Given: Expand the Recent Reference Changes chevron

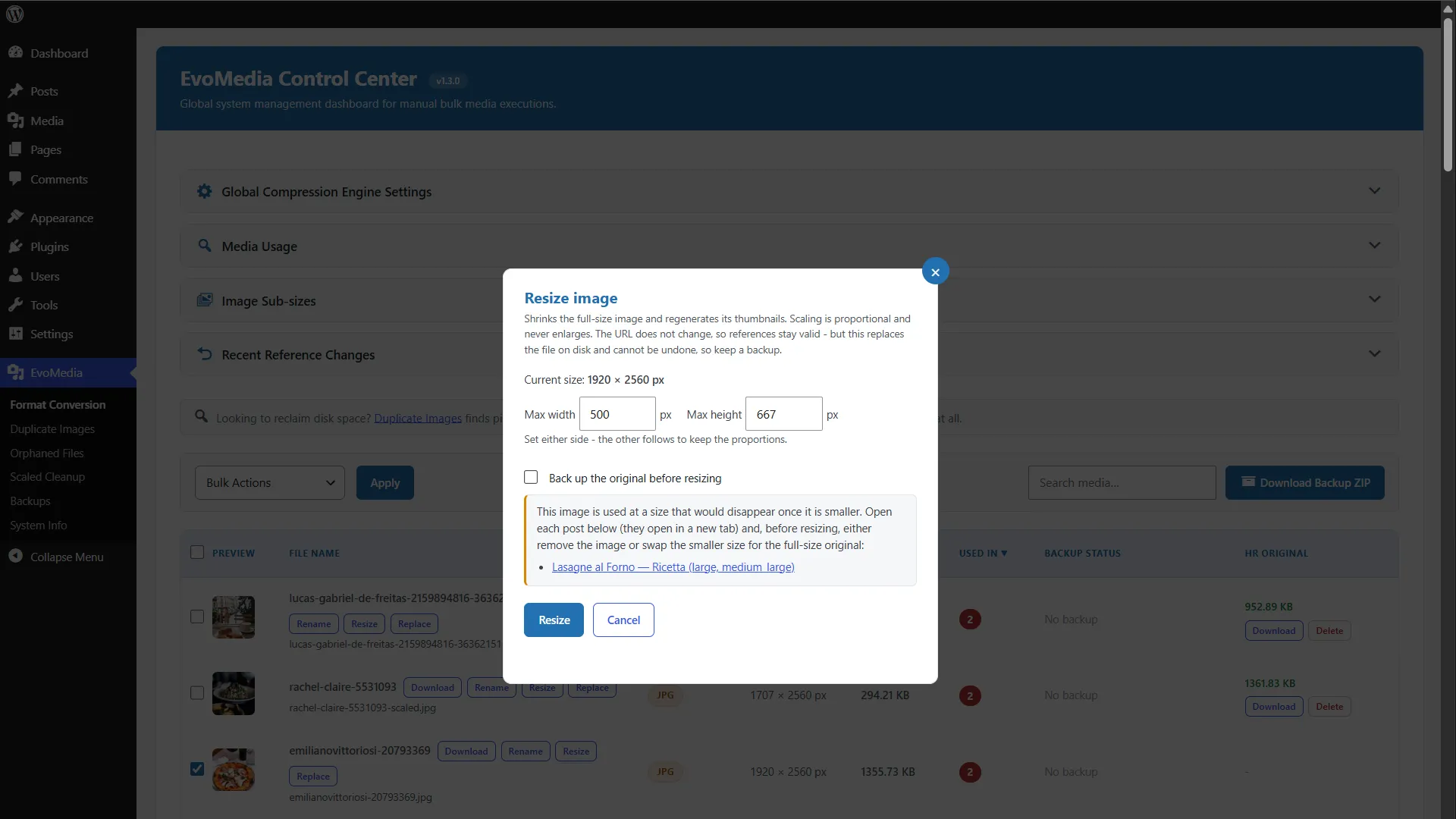Looking at the screenshot, I should point(1374,354).
